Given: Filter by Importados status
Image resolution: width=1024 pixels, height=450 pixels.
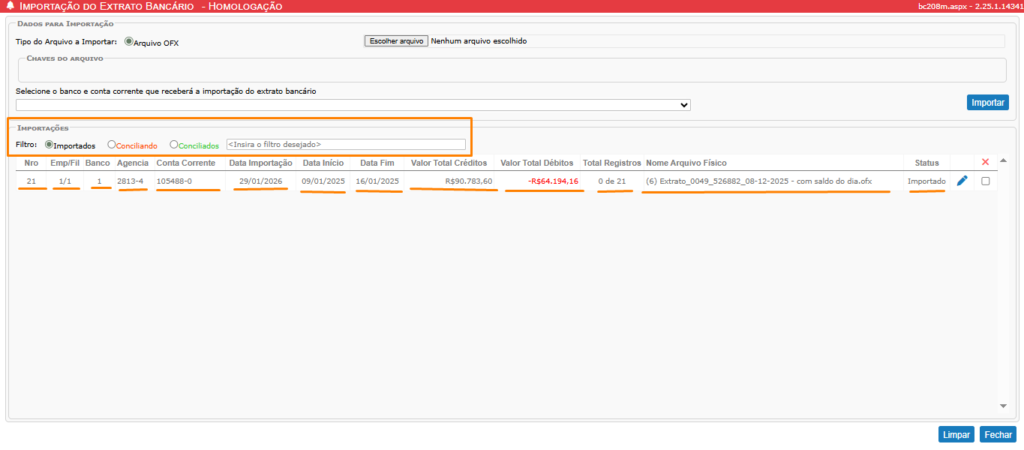Looking at the screenshot, I should pos(48,145).
